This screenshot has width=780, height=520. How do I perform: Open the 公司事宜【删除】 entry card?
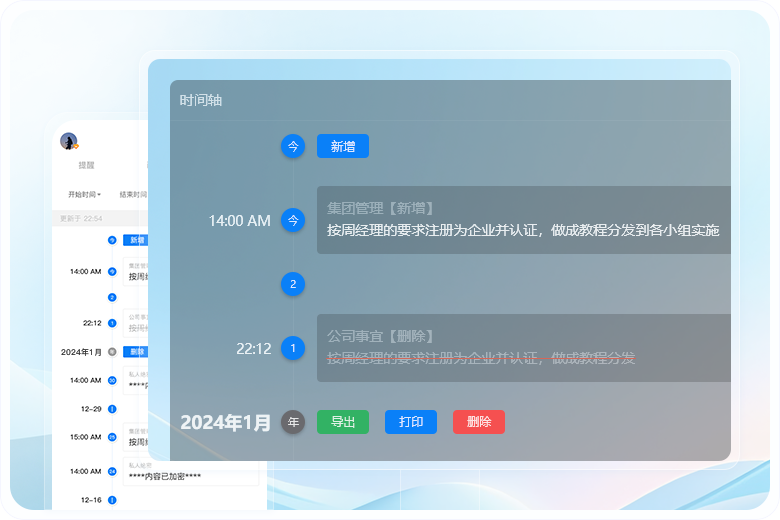(524, 348)
